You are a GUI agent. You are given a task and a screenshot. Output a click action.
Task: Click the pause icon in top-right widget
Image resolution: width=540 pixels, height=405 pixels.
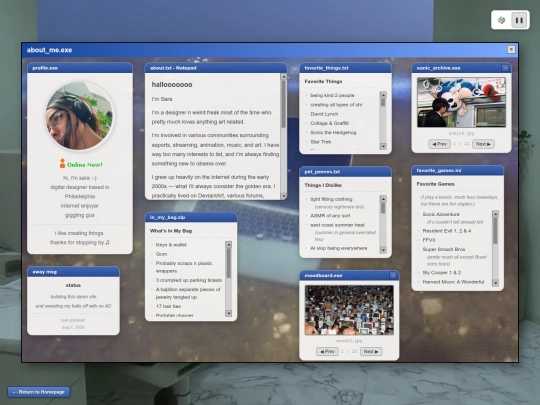pos(519,20)
